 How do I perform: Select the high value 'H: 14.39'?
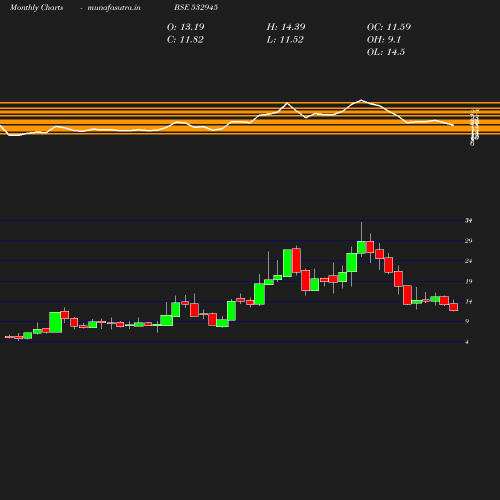click(286, 27)
